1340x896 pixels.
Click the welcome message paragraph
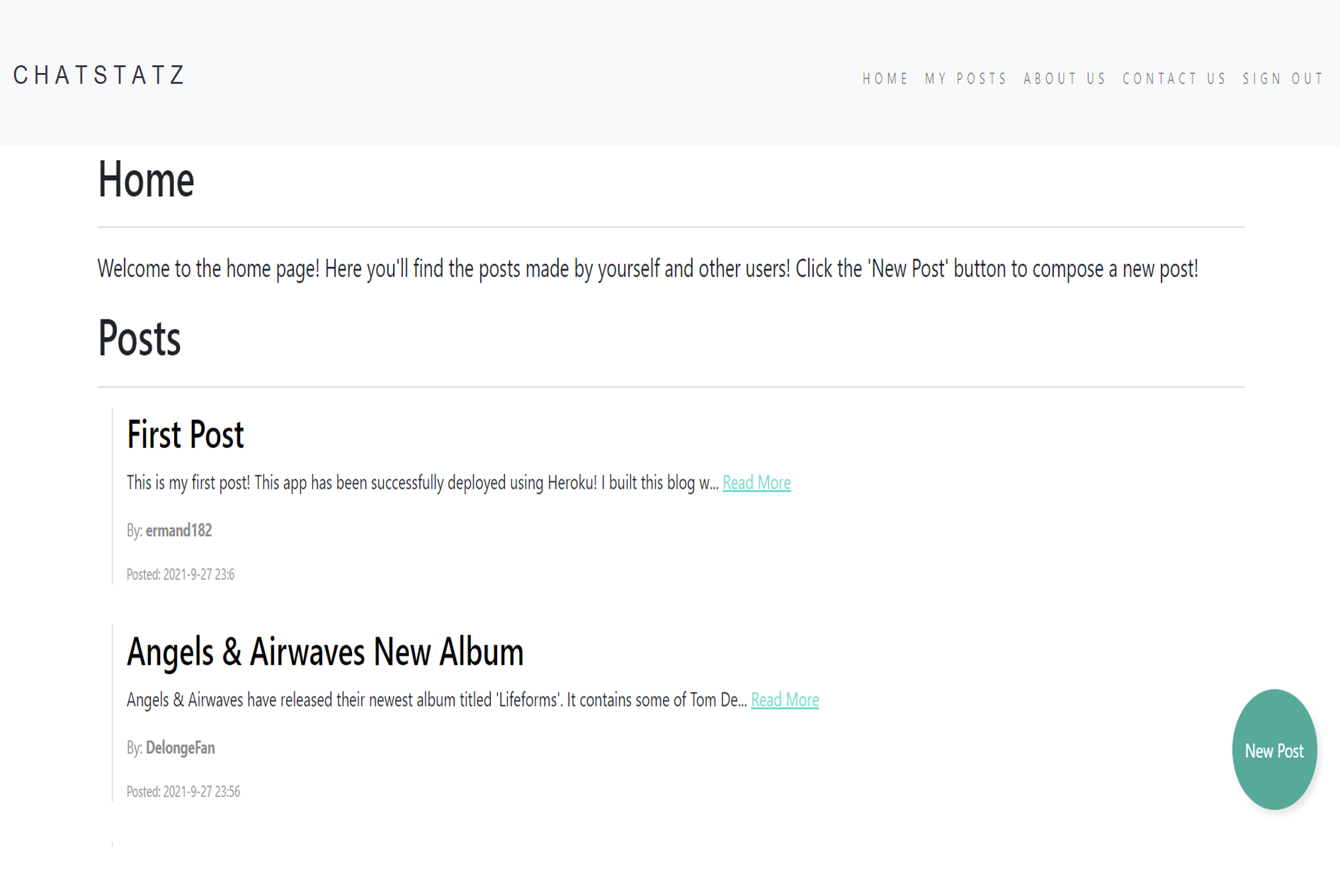[648, 269]
